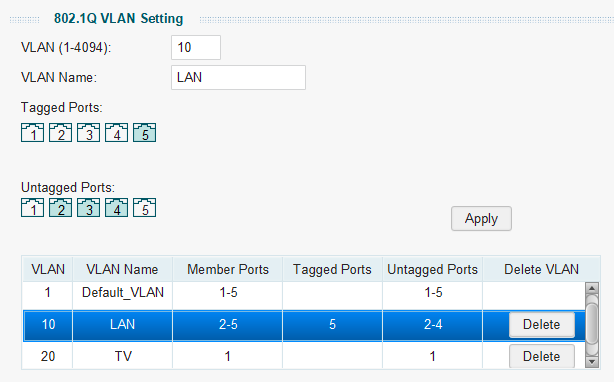Delete the TV VLAN 20 entry

pyautogui.click(x=542, y=356)
